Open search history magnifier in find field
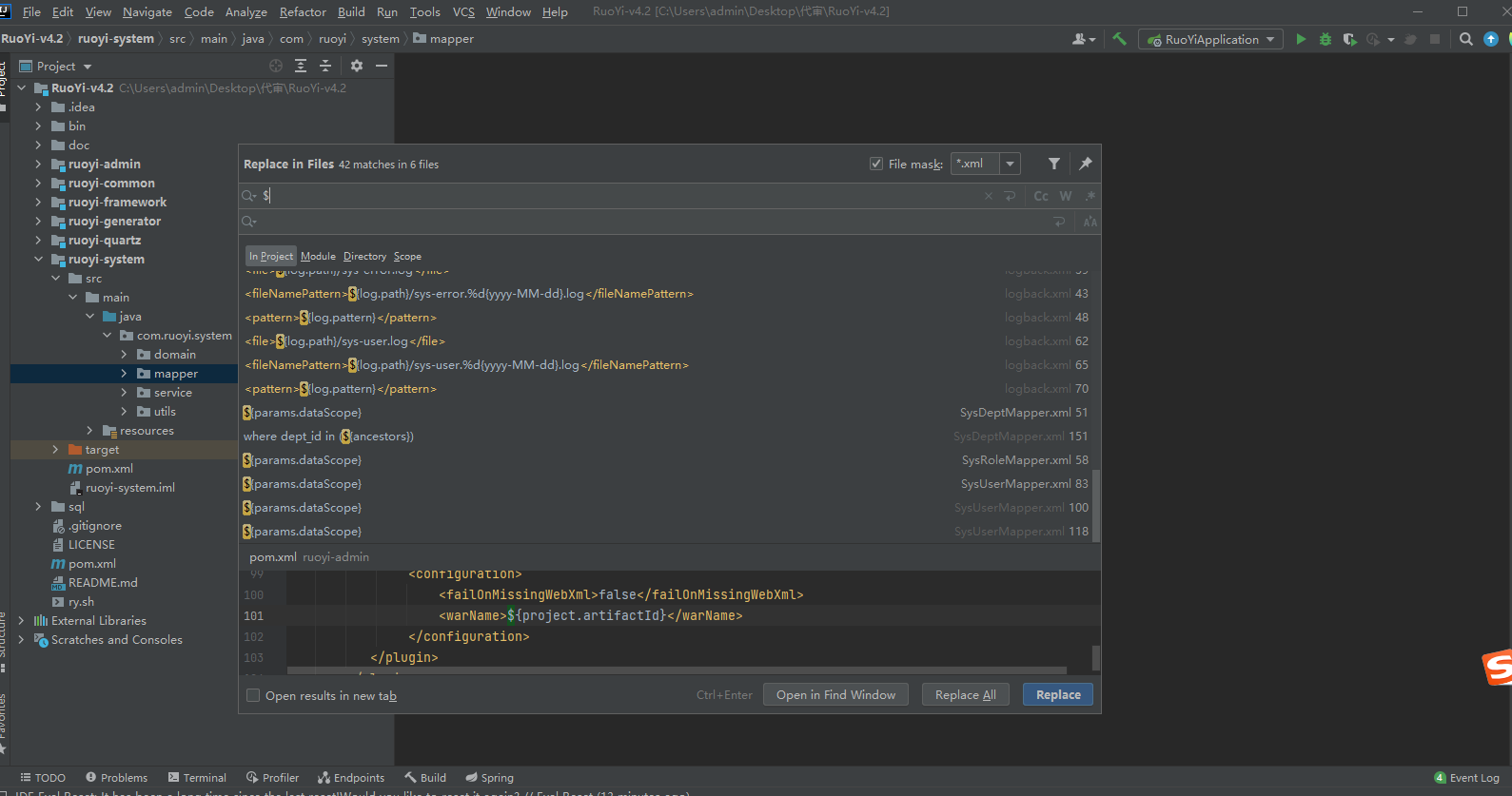1512x796 pixels. click(x=249, y=196)
